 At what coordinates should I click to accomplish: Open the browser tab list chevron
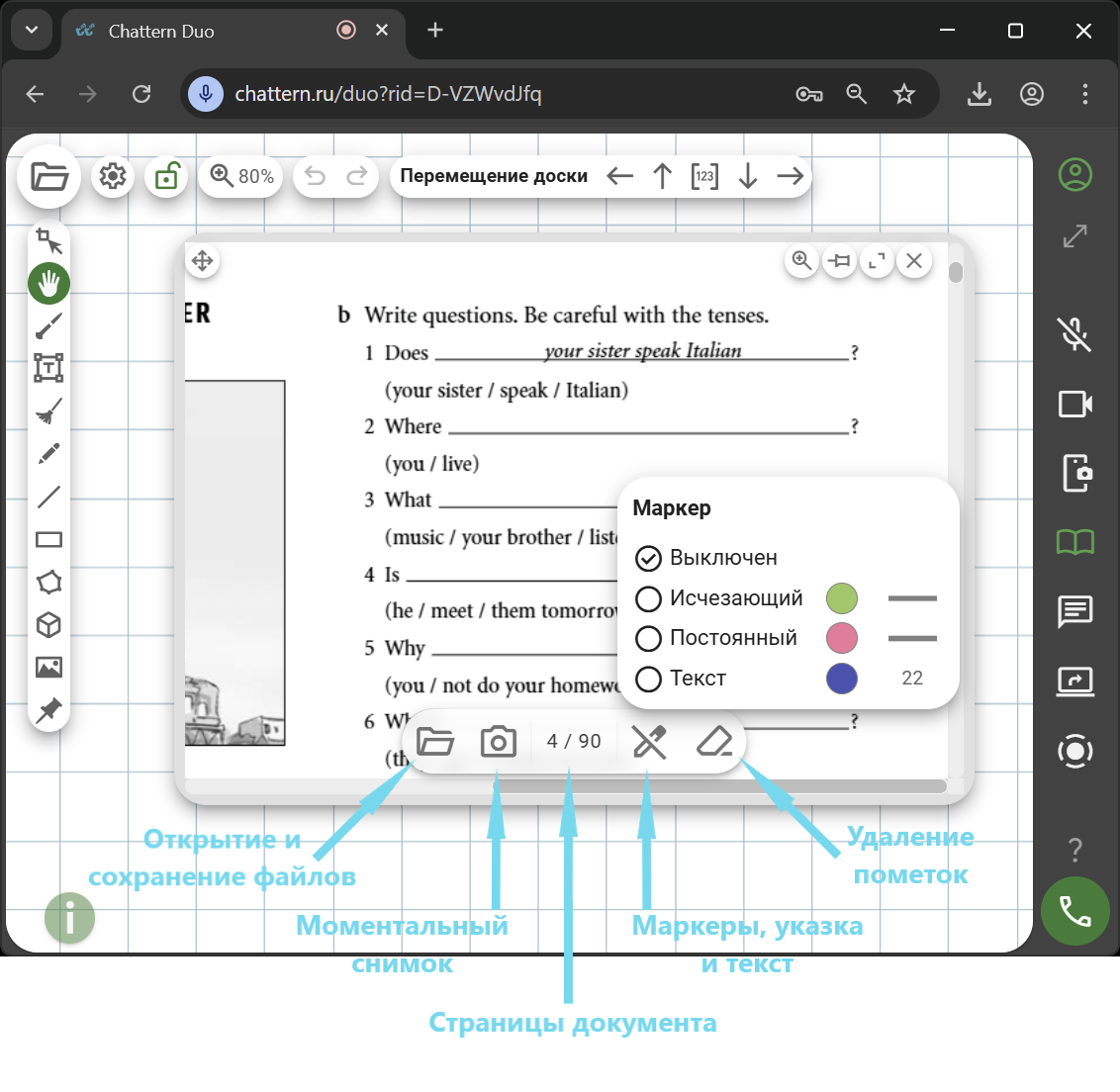32,31
